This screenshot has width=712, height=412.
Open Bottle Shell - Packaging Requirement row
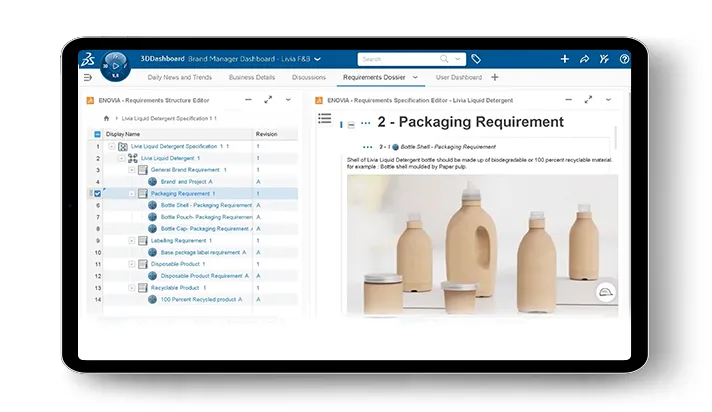click(206, 205)
